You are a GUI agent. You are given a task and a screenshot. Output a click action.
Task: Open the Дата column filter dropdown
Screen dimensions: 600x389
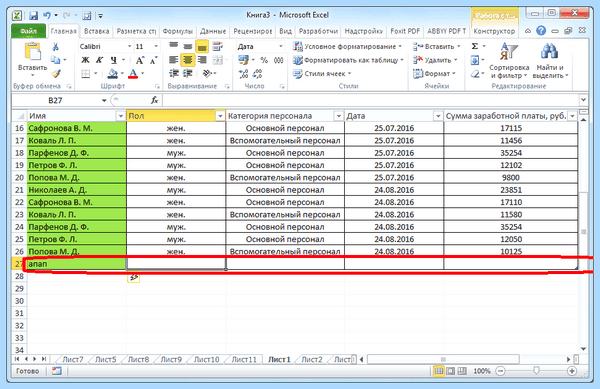438,116
